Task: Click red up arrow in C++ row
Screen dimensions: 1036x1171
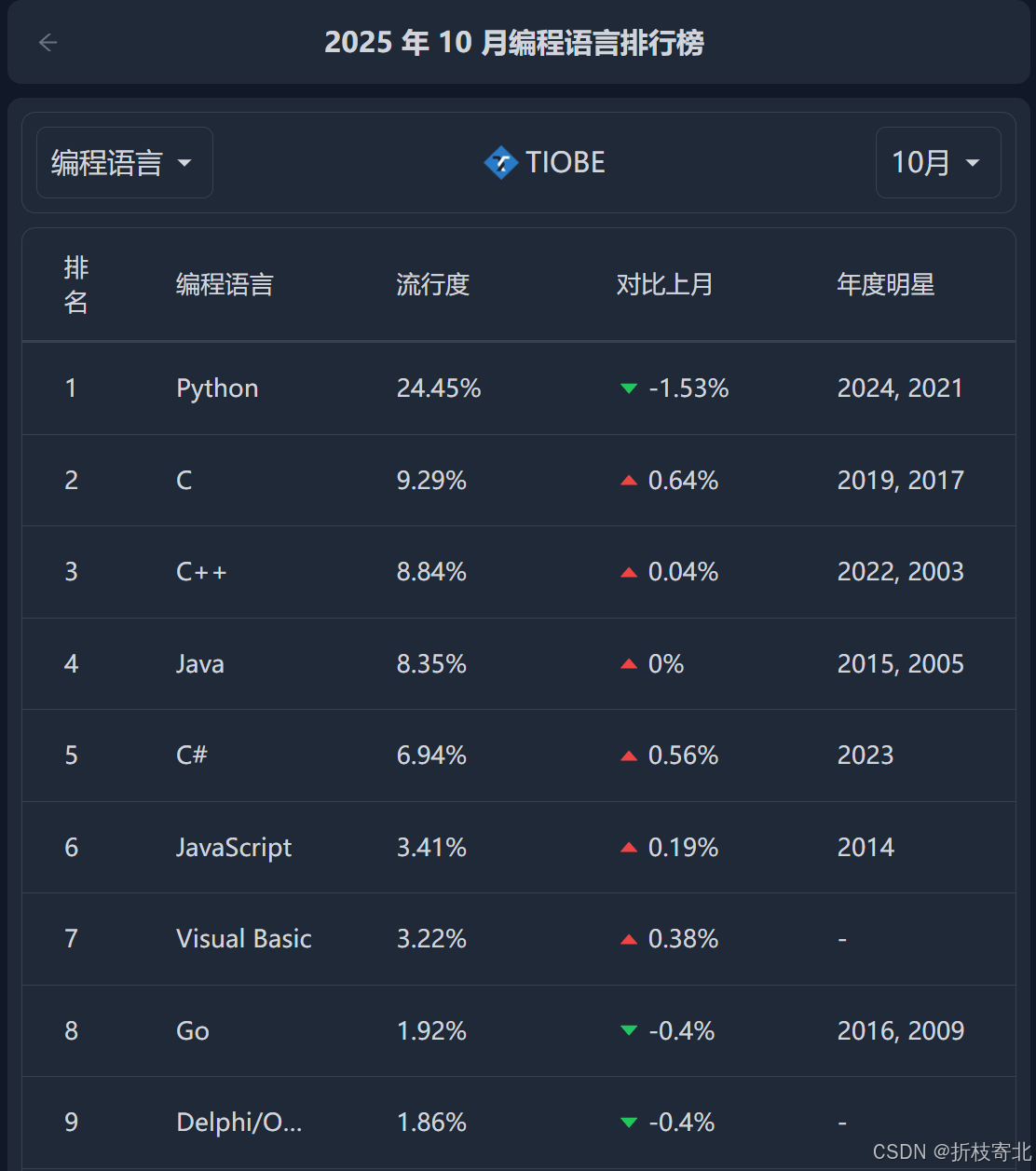Action: [629, 572]
